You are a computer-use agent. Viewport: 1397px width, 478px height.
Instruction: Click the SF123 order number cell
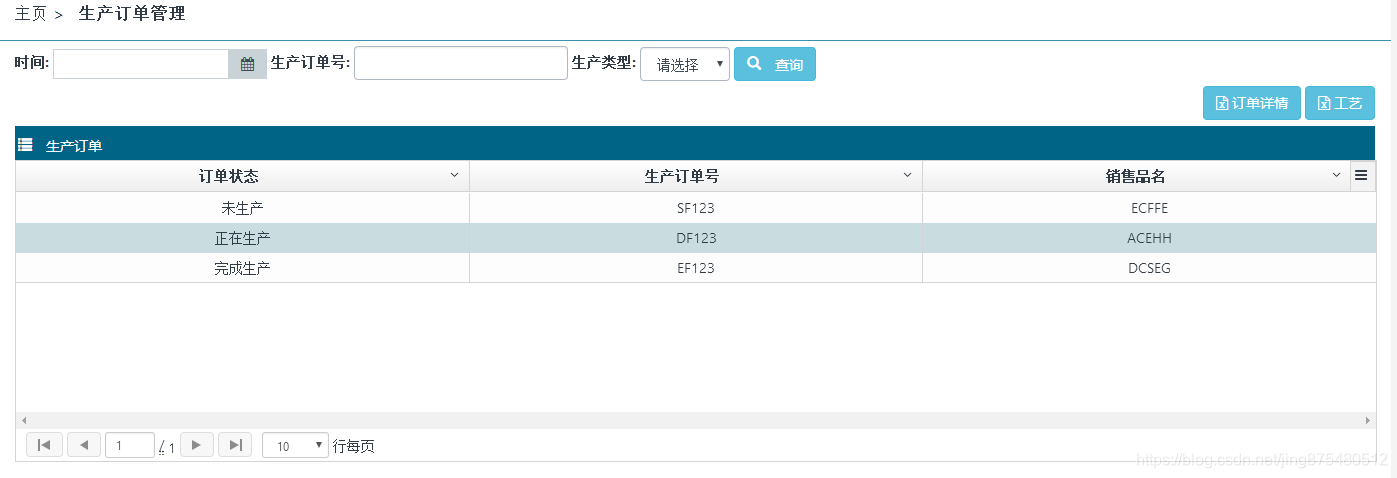click(x=696, y=208)
